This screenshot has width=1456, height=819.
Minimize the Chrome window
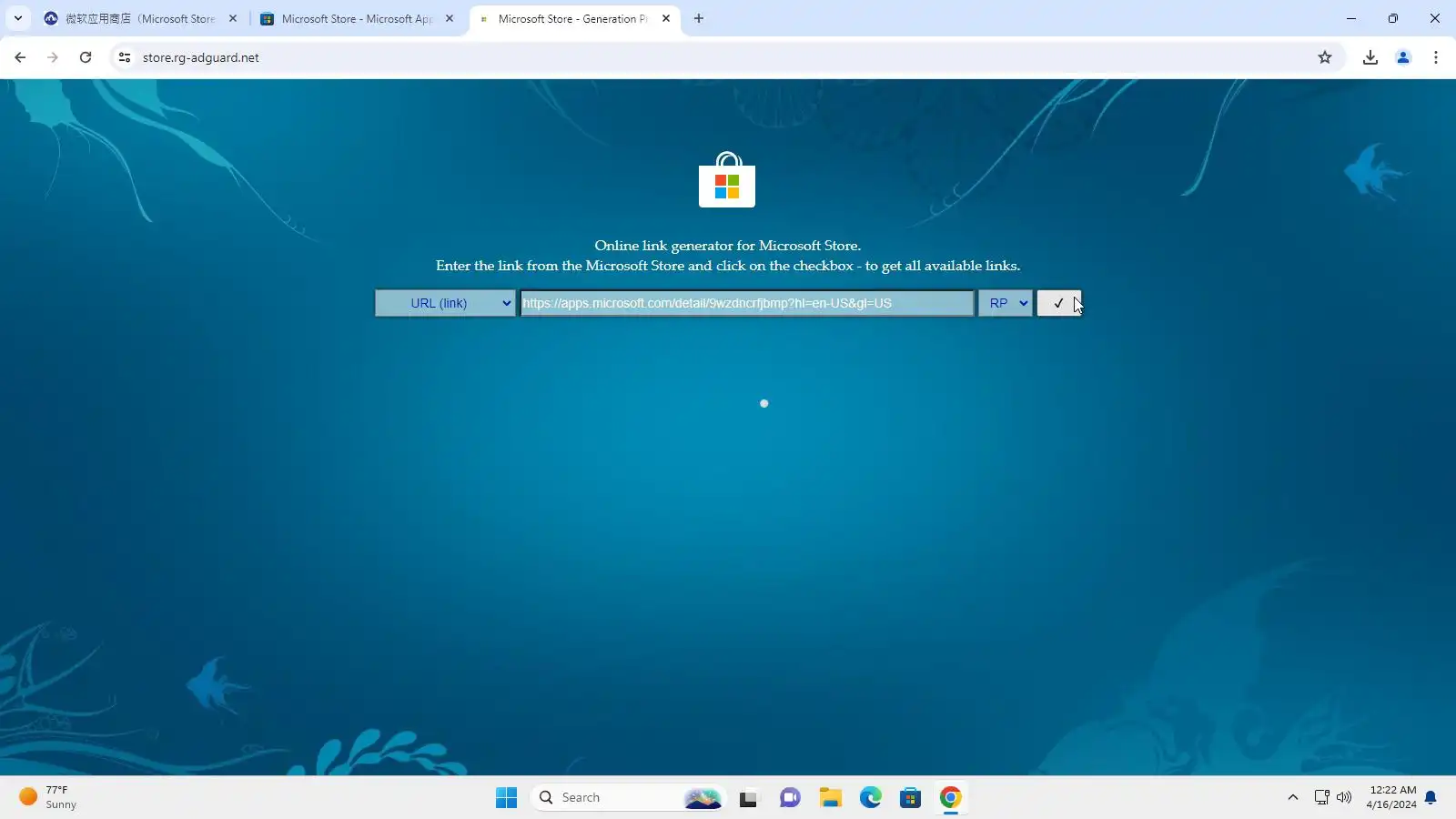[x=1350, y=18]
